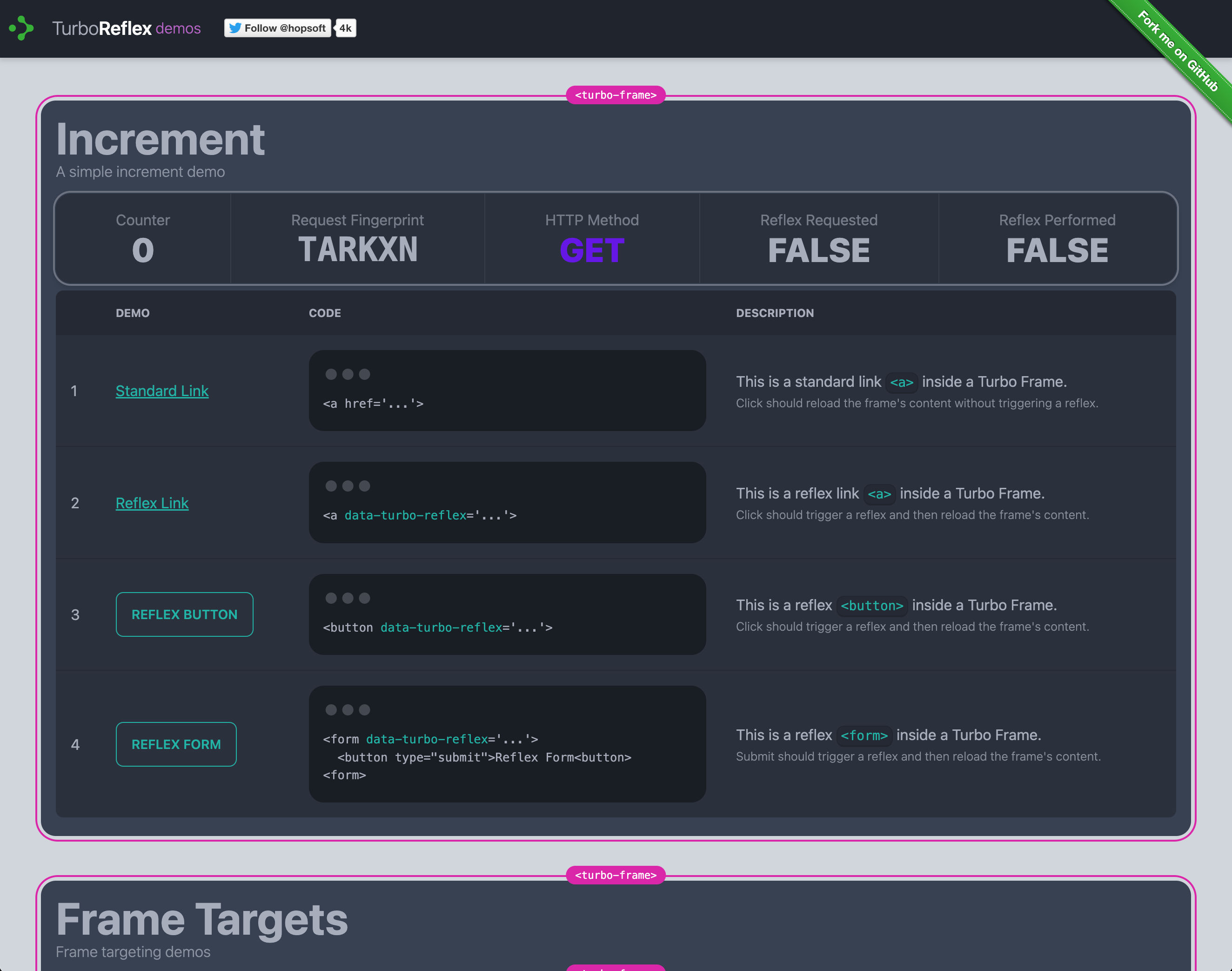This screenshot has width=1232, height=971.
Task: Click 'Frame targeting demos' subtitle
Action: [133, 951]
